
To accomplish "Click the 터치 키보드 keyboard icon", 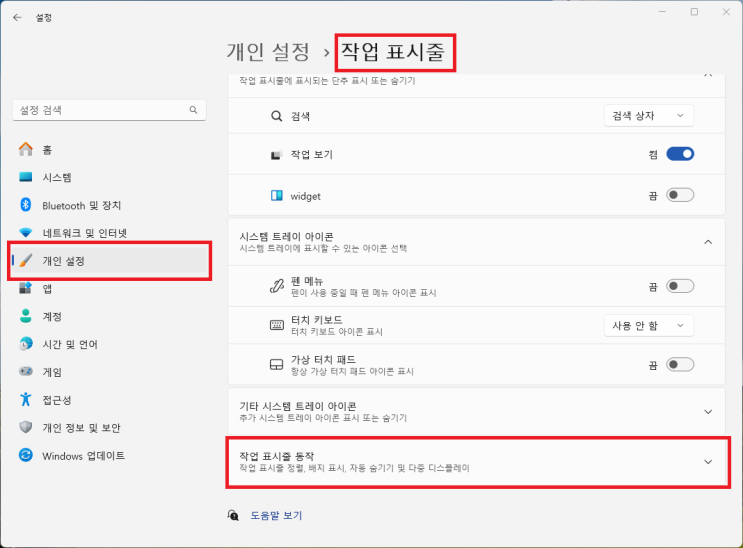I will pyautogui.click(x=277, y=325).
